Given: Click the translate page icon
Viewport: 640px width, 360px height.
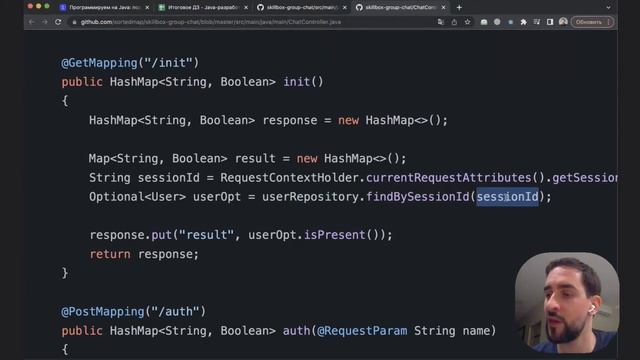Looking at the screenshot, I should pos(440,22).
